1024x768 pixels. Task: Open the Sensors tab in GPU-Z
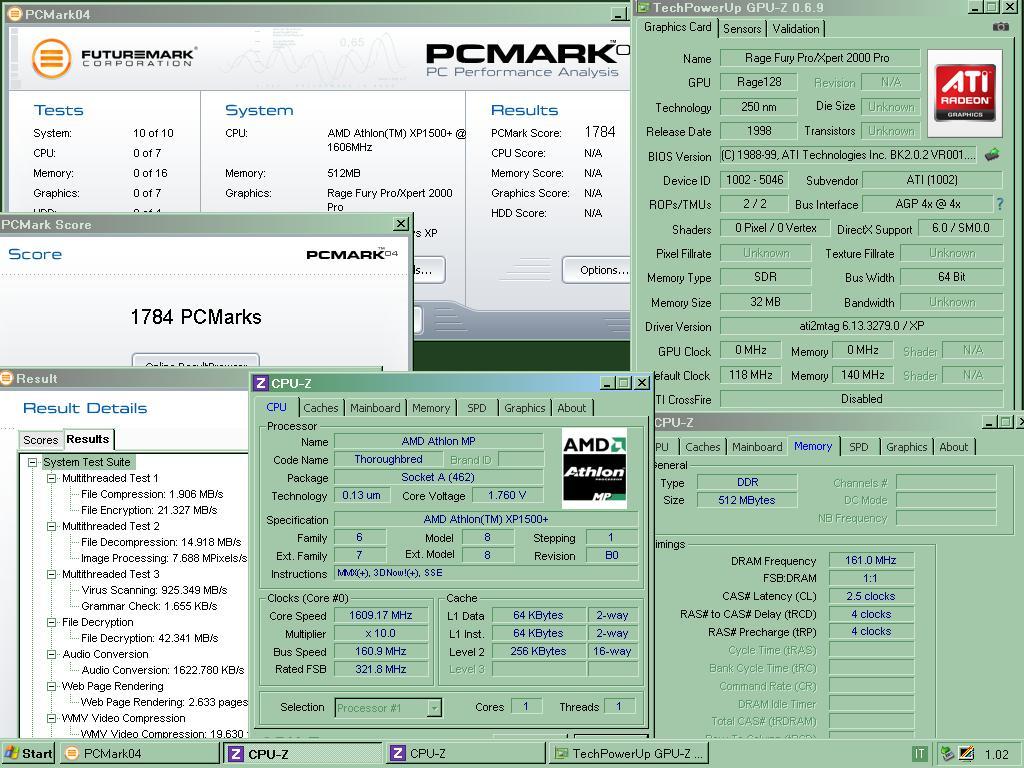pyautogui.click(x=742, y=29)
